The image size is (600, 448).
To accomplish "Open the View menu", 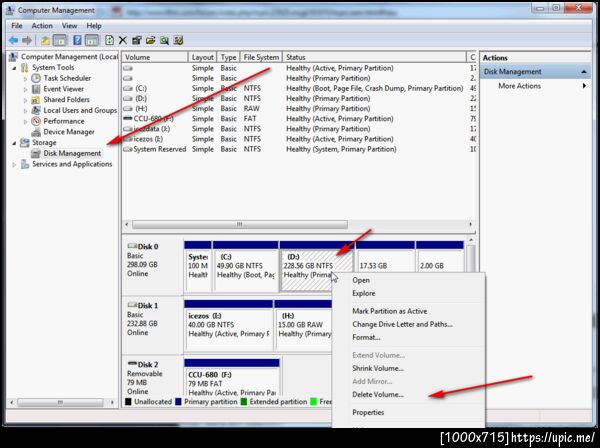I will pos(69,26).
